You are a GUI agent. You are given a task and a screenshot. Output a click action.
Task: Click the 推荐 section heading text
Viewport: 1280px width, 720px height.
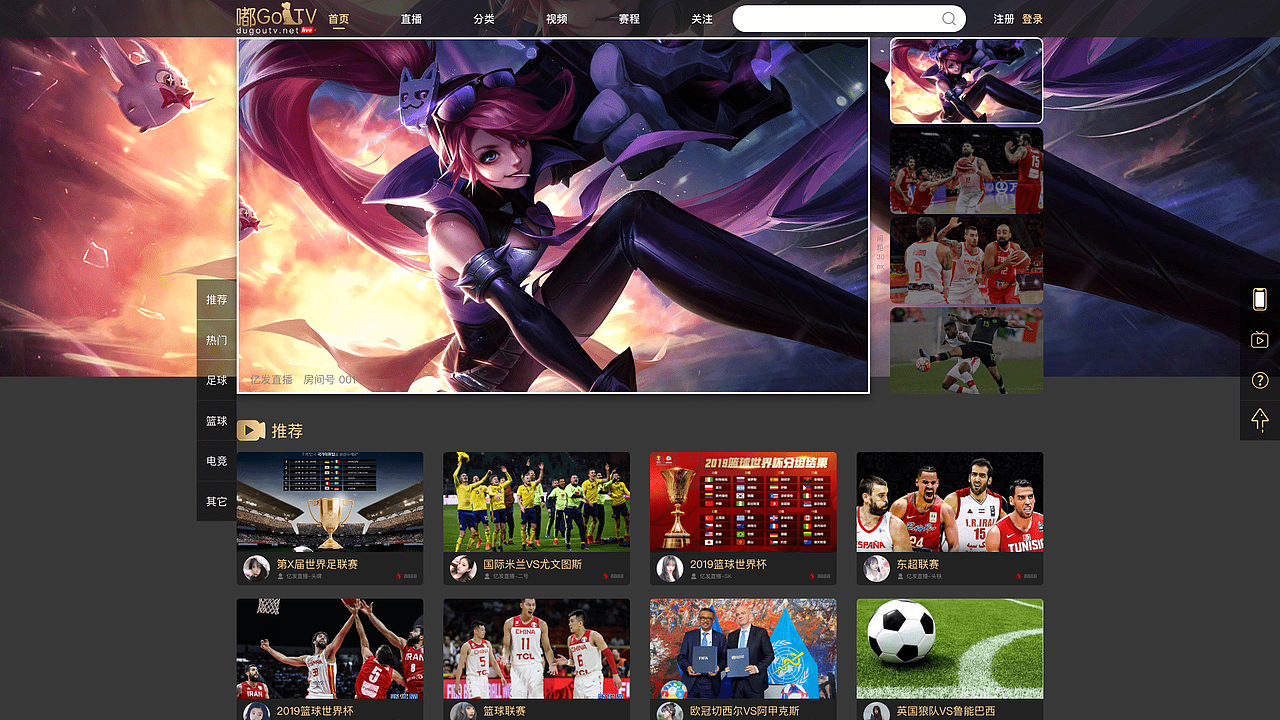[287, 431]
